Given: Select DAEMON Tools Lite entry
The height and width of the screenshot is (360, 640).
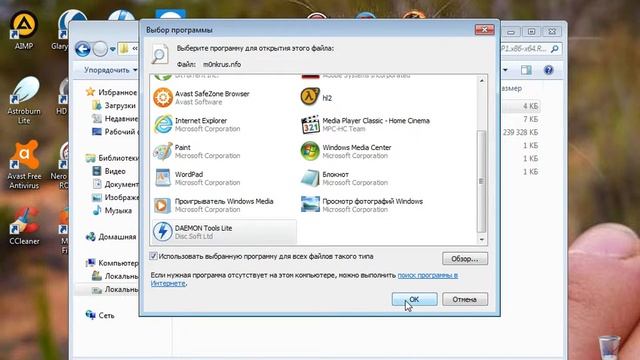Looking at the screenshot, I should click(224, 232).
